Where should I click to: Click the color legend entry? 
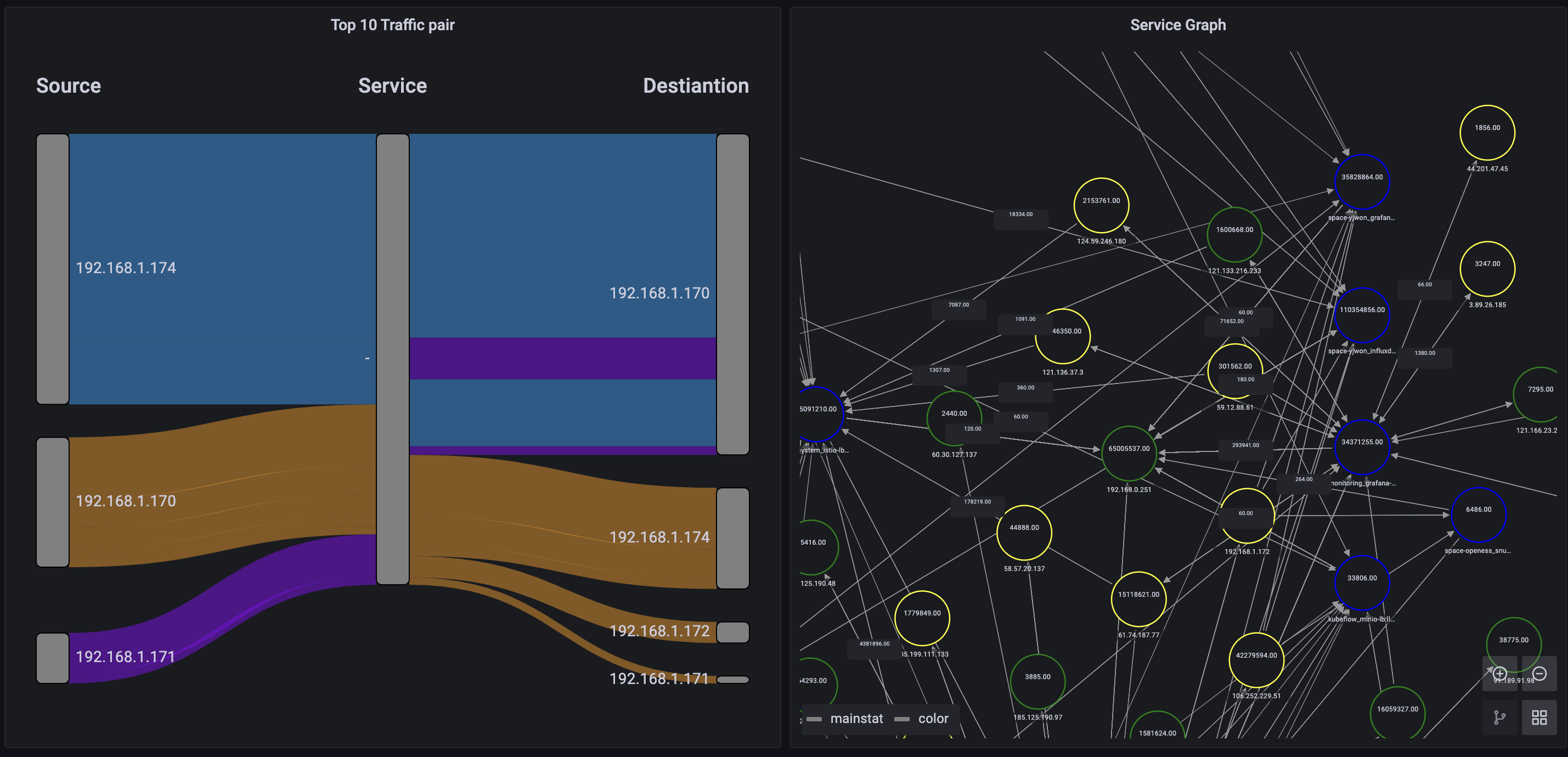coord(933,719)
